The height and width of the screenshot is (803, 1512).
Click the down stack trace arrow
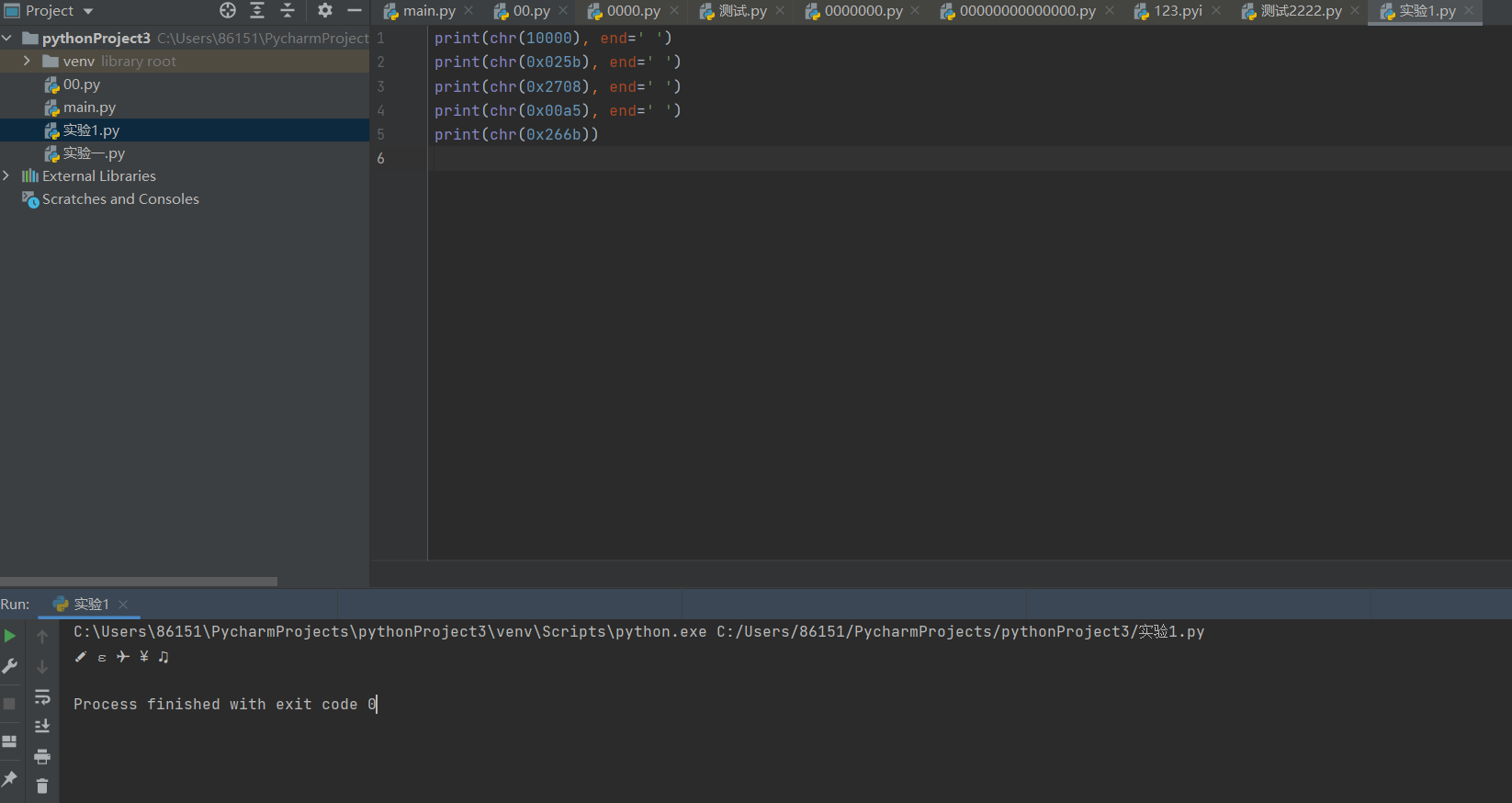pos(42,666)
